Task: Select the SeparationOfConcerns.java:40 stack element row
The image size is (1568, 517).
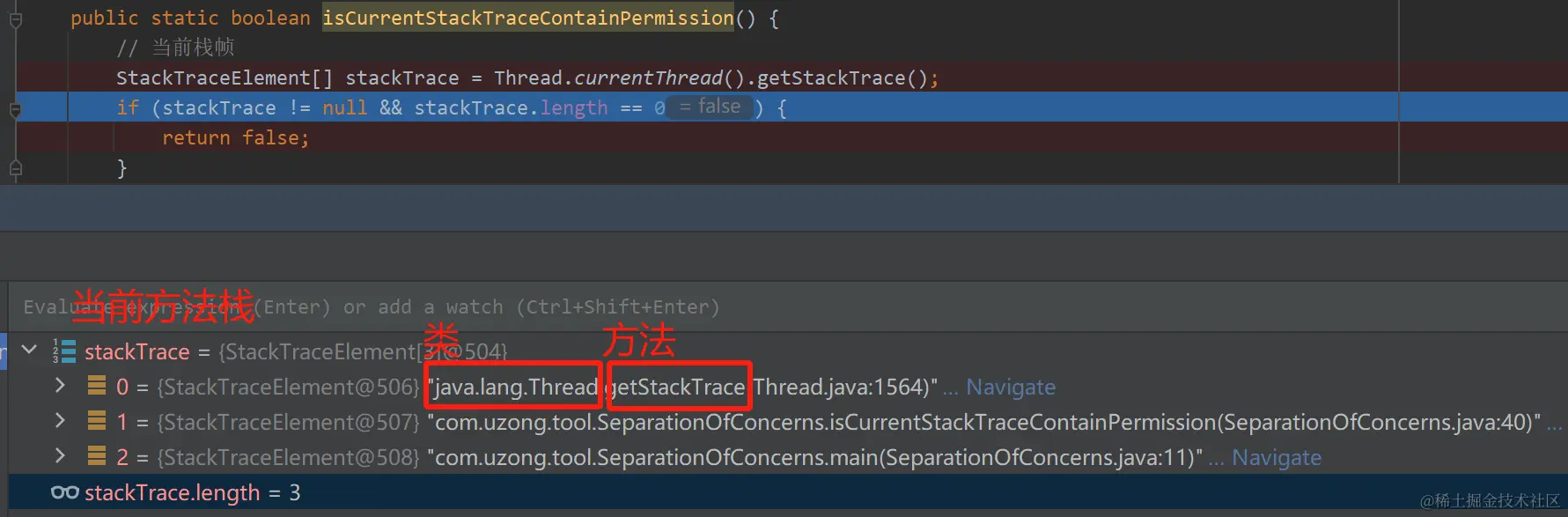Action: click(x=880, y=422)
